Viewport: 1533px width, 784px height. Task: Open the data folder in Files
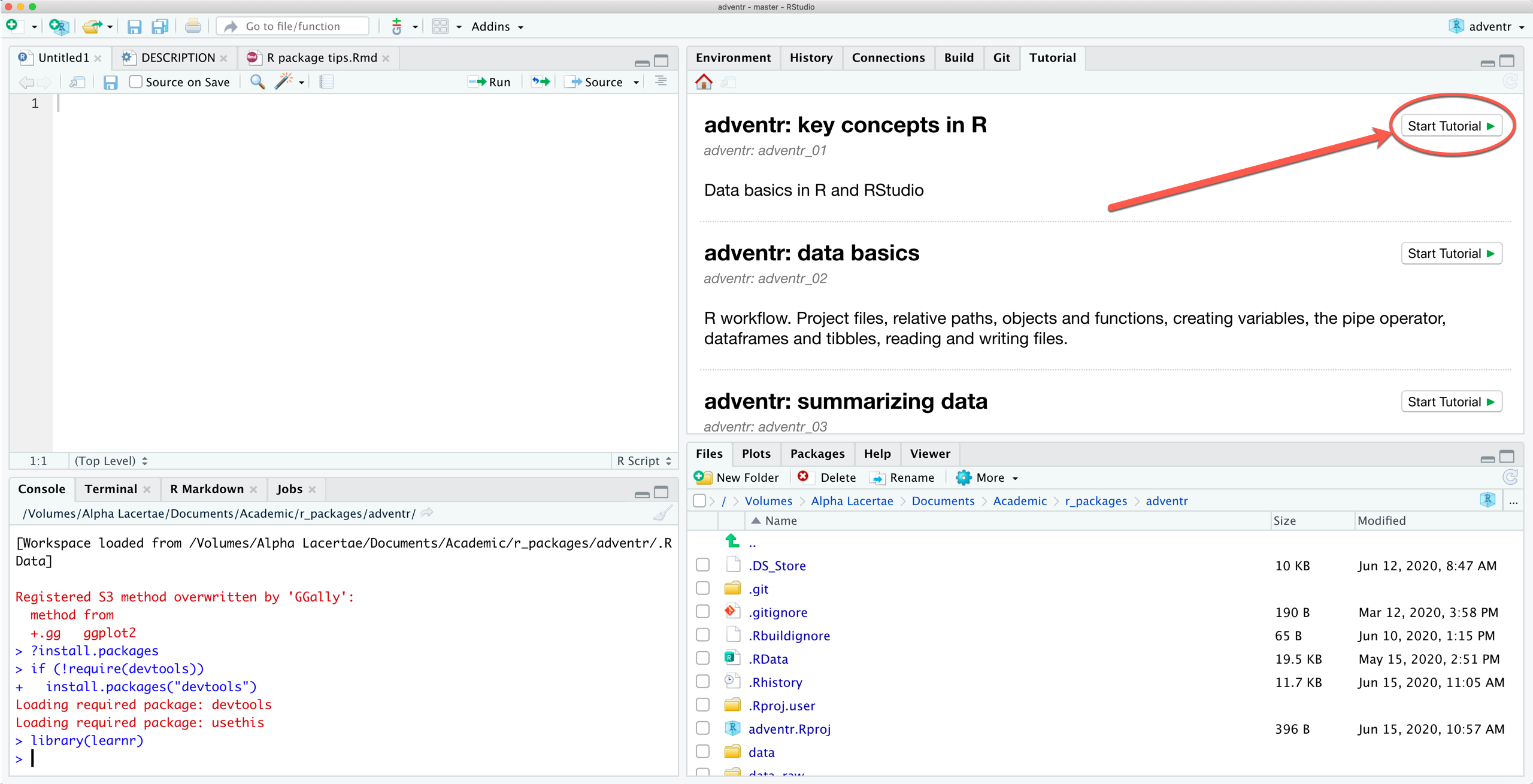coord(761,752)
